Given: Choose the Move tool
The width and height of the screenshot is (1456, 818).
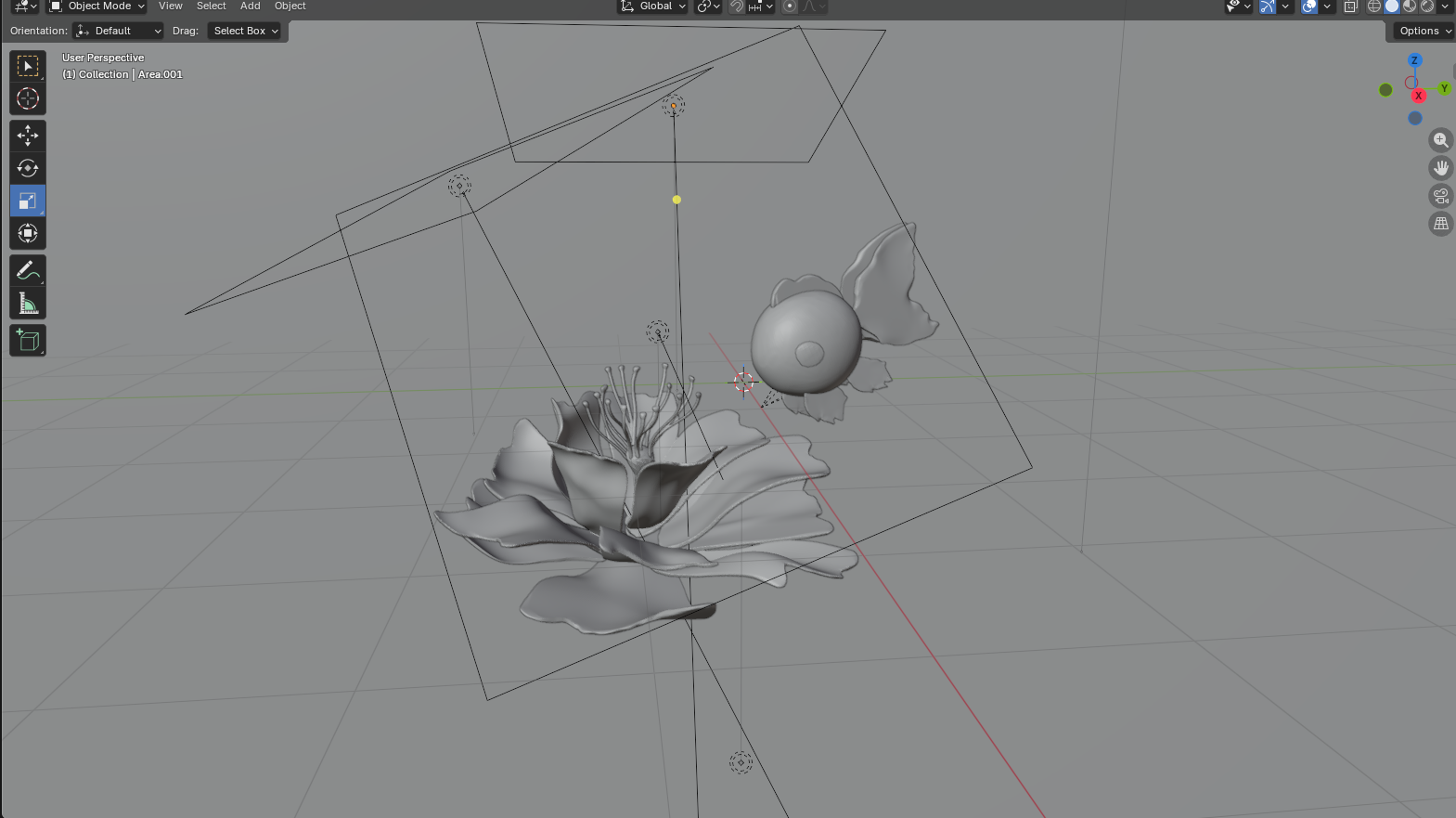Looking at the screenshot, I should point(28,136).
